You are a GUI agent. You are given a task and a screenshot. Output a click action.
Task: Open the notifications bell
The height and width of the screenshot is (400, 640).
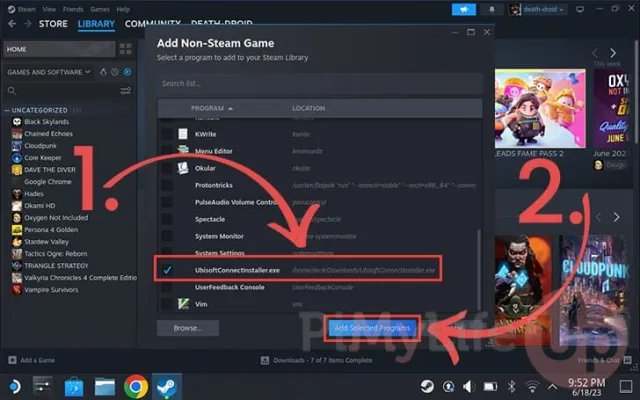(x=492, y=9)
